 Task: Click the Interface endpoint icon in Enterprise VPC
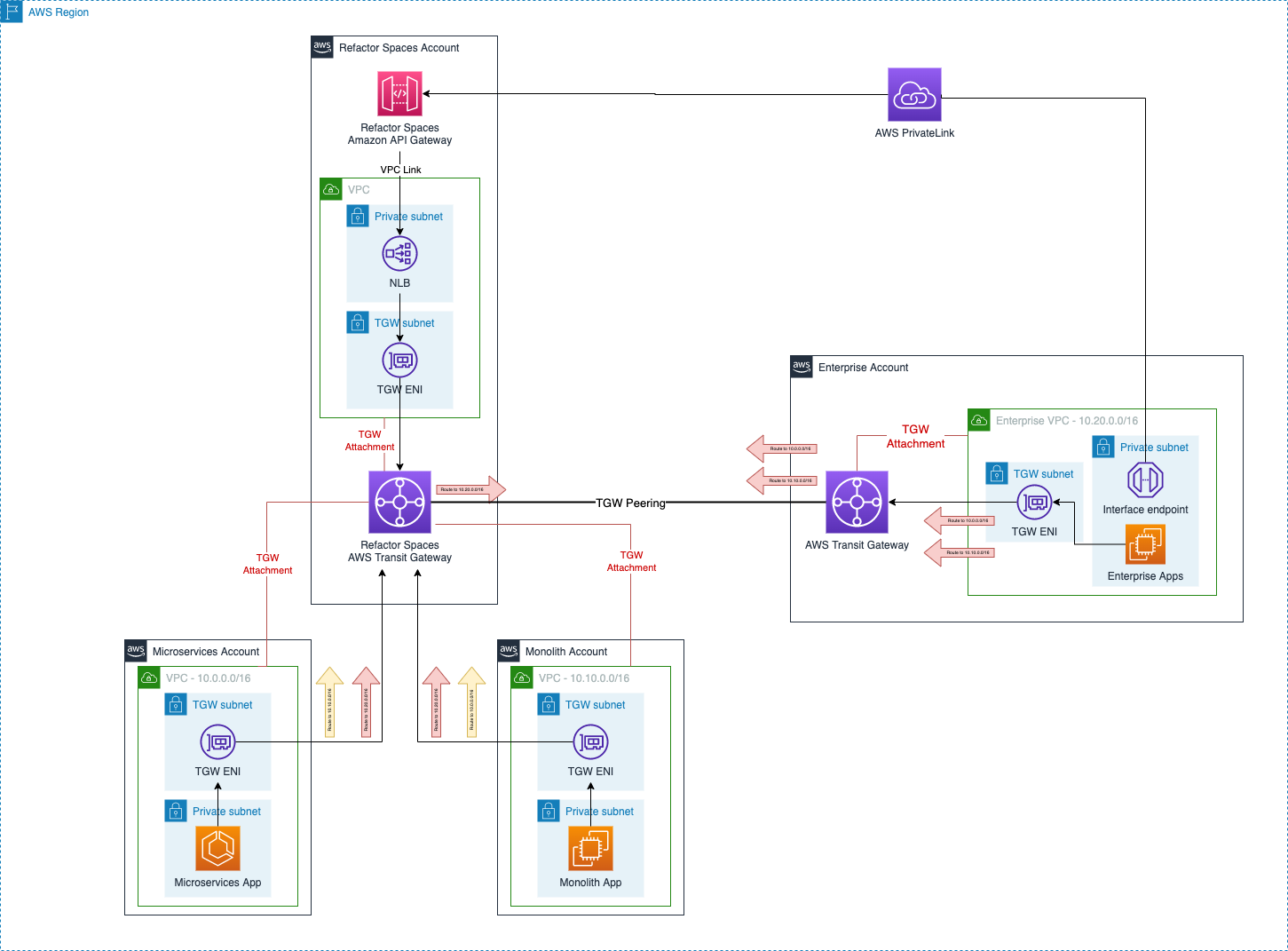pyautogui.click(x=1145, y=479)
